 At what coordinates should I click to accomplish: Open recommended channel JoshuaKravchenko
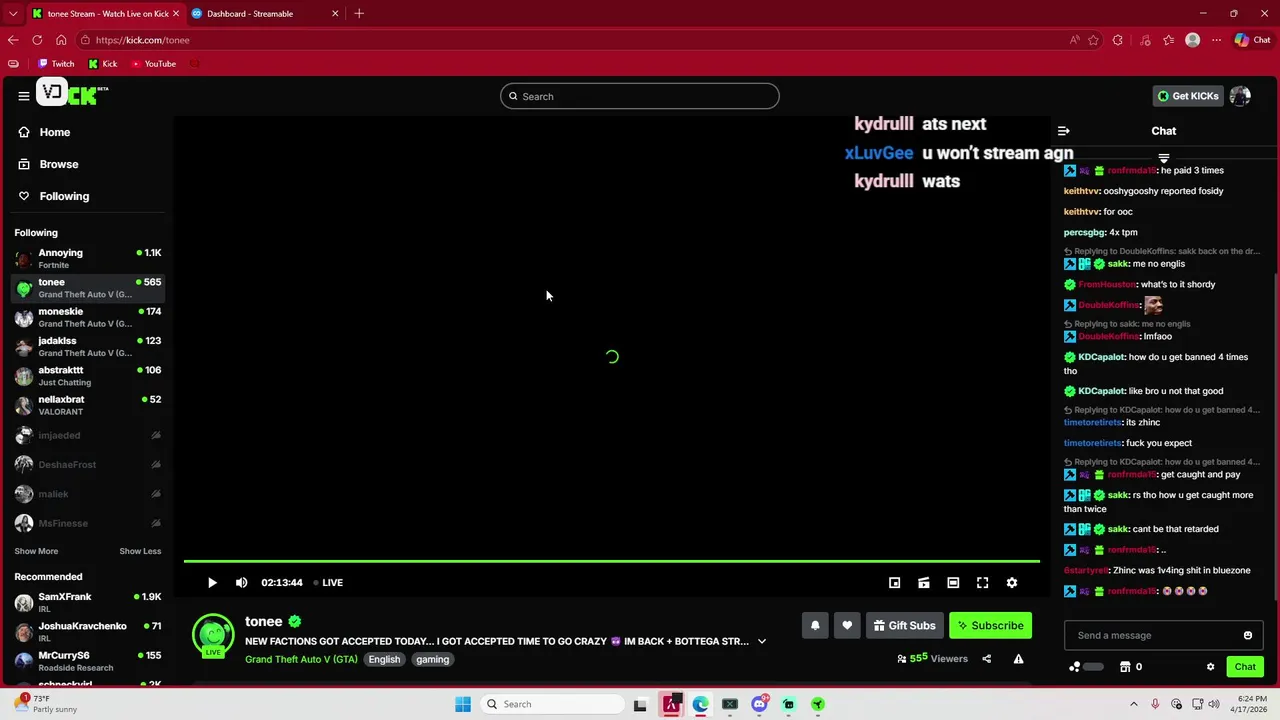[x=87, y=632]
